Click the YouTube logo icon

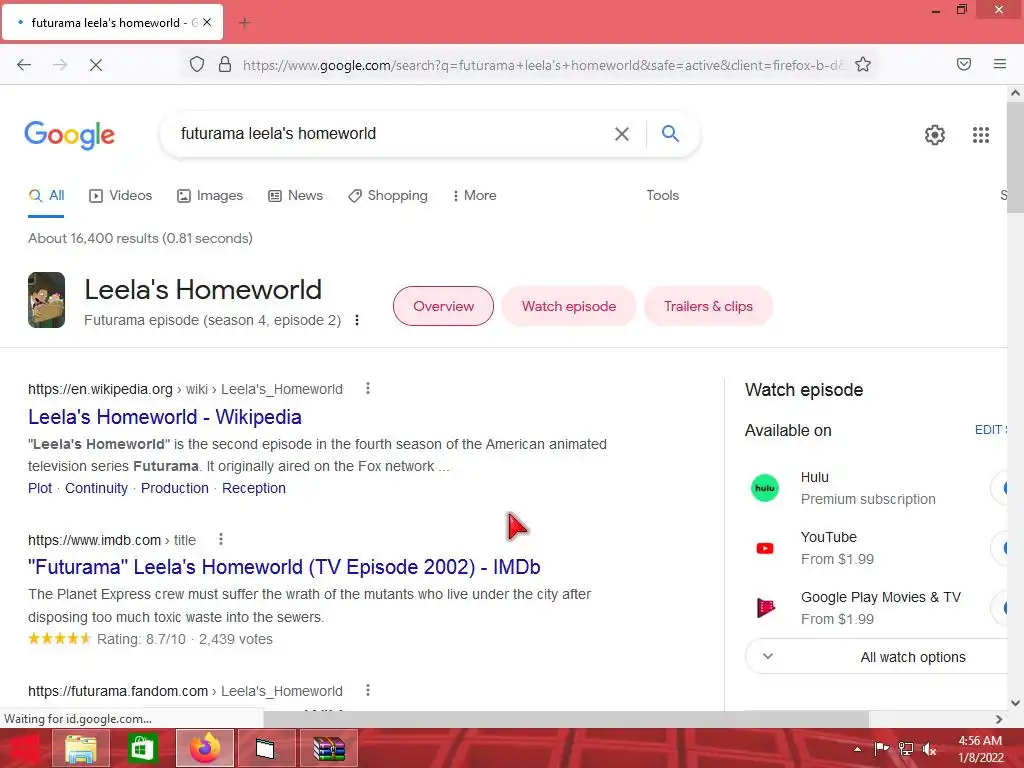click(x=765, y=548)
